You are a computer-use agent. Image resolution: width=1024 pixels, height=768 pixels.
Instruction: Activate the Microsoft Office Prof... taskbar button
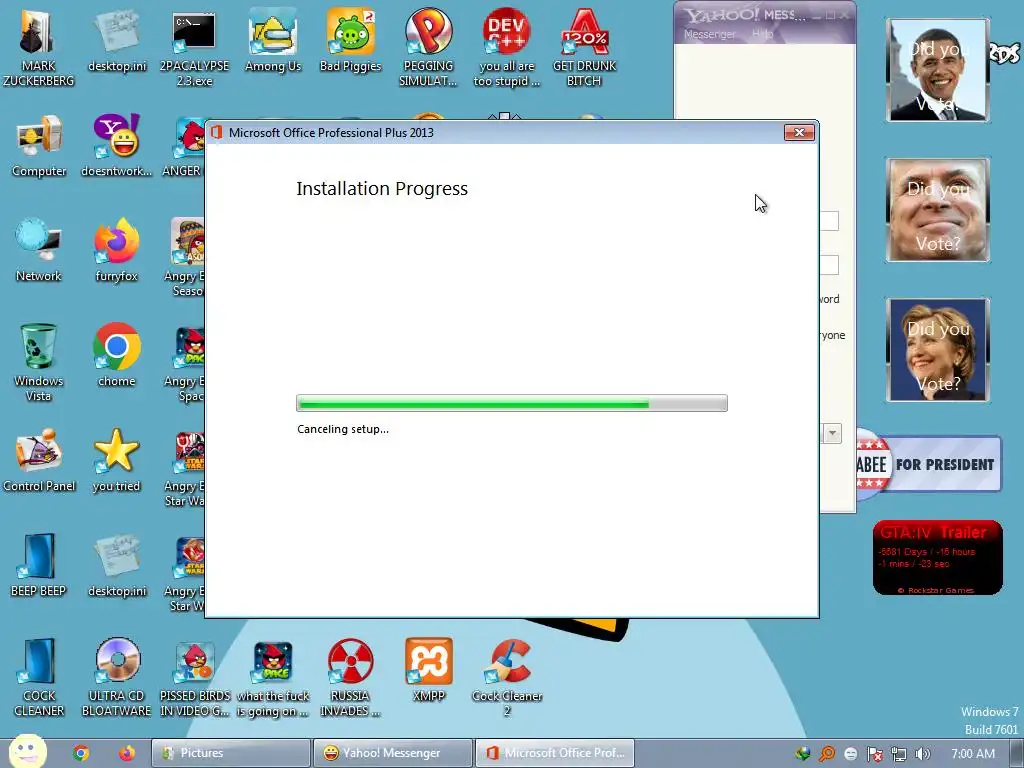554,753
